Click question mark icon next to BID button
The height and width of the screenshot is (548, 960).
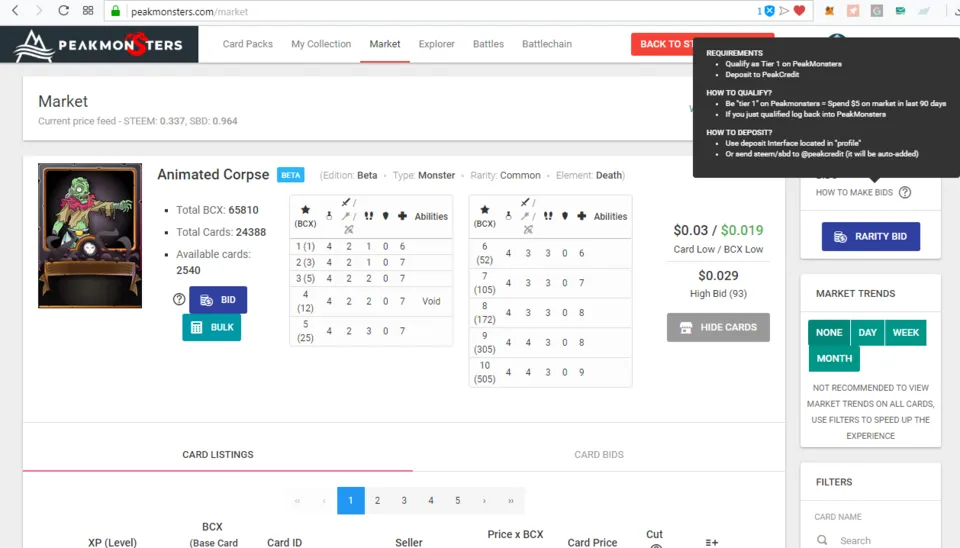(x=179, y=299)
